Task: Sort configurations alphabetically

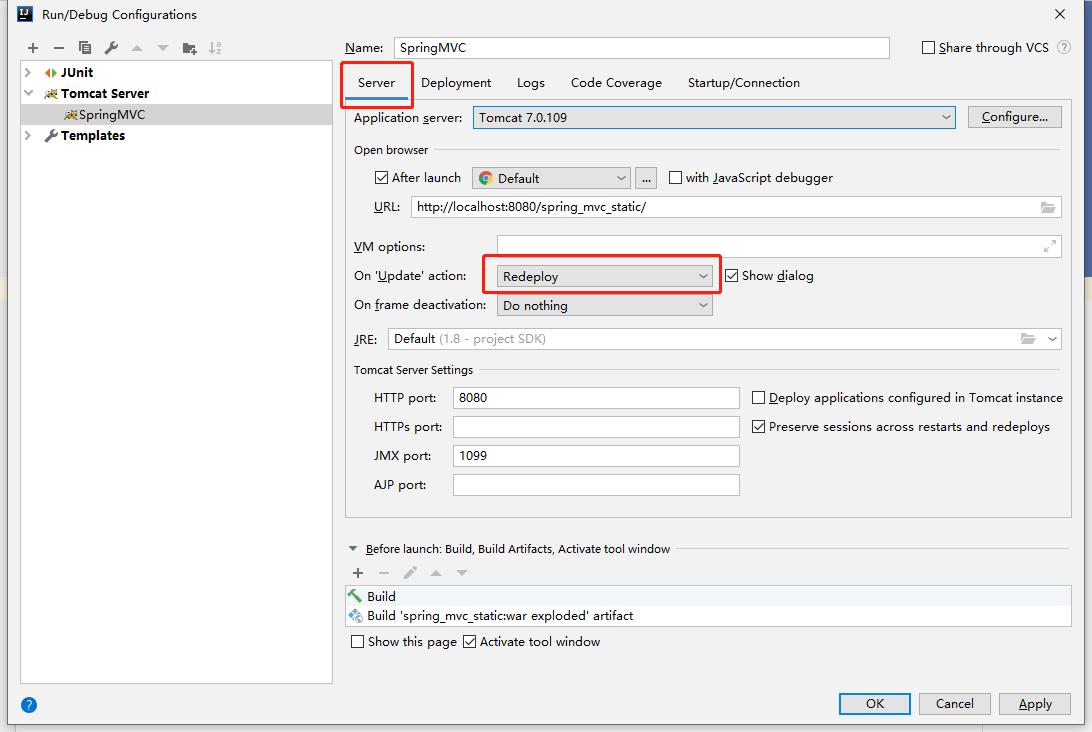Action: [215, 48]
